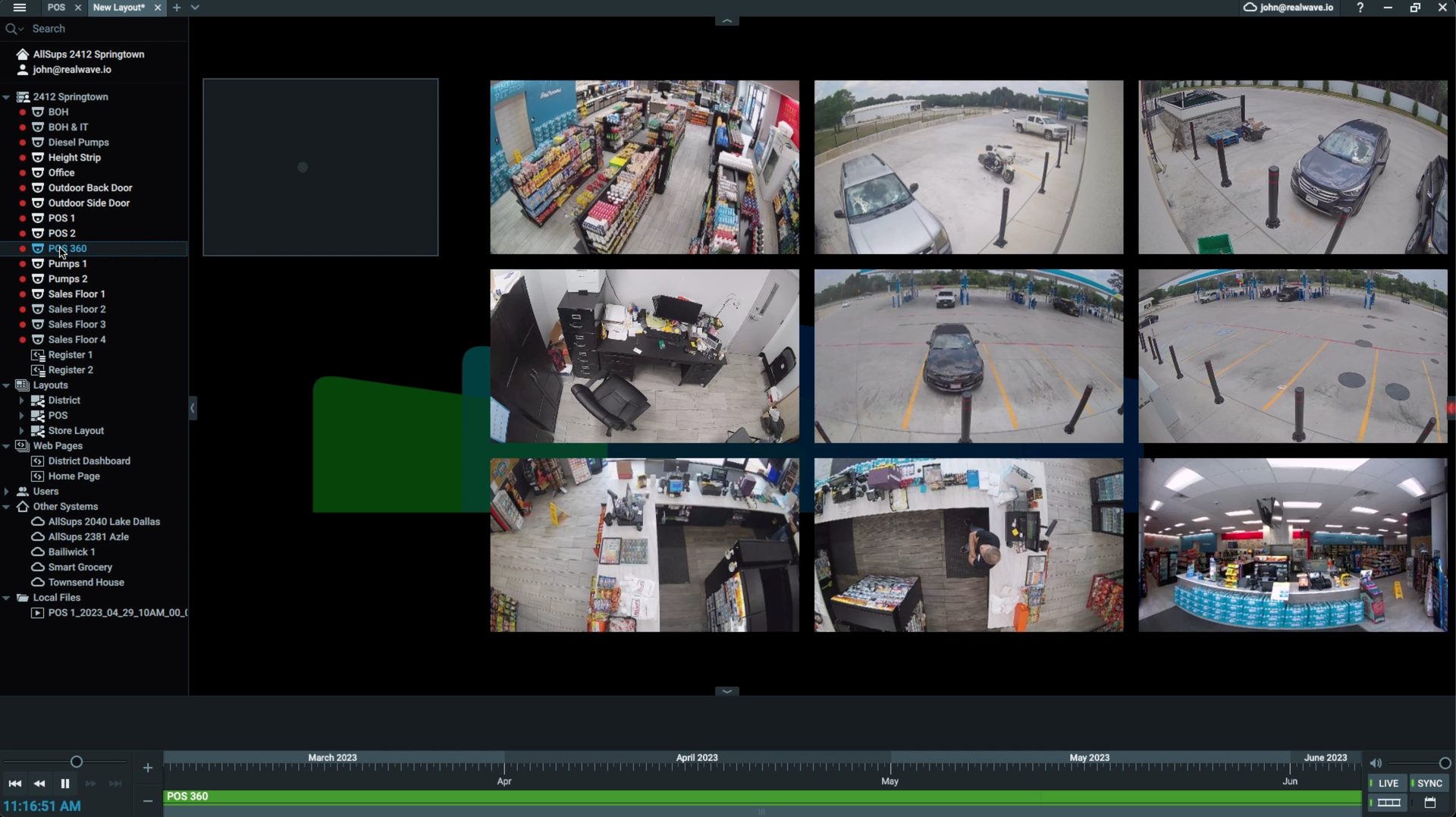The height and width of the screenshot is (817, 1456).
Task: Adjust the playback speed slider handle
Action: [x=77, y=762]
